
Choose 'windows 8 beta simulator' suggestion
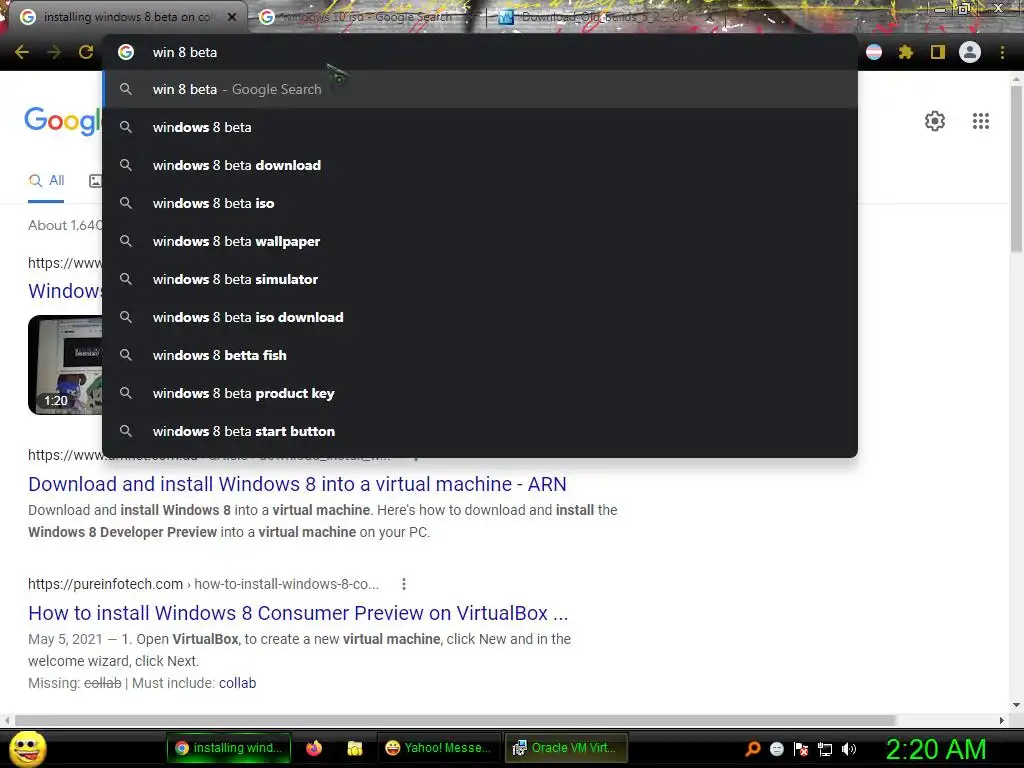tap(480, 279)
